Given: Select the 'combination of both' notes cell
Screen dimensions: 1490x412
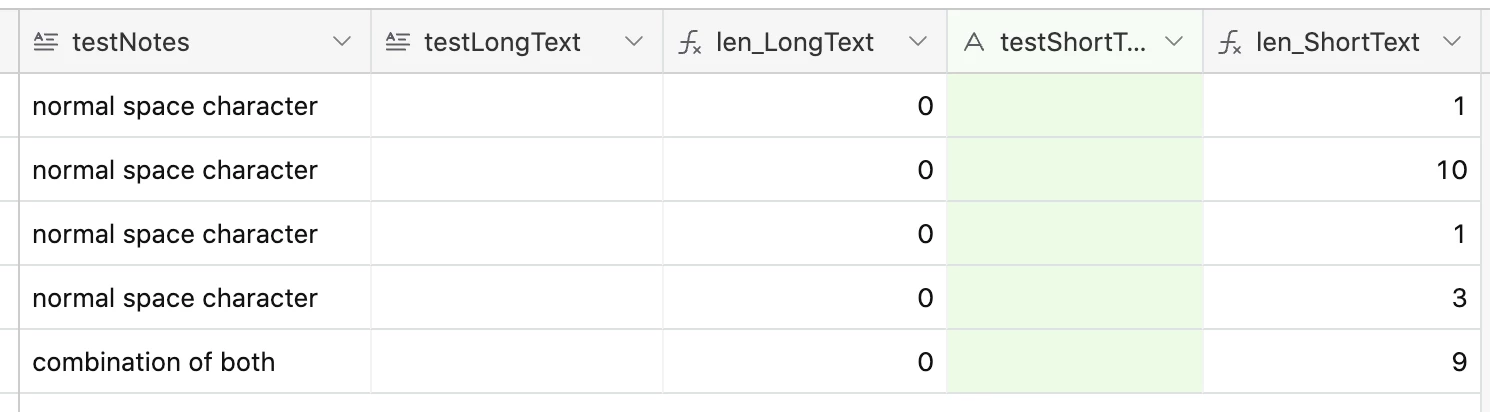Looking at the screenshot, I should click(195, 362).
